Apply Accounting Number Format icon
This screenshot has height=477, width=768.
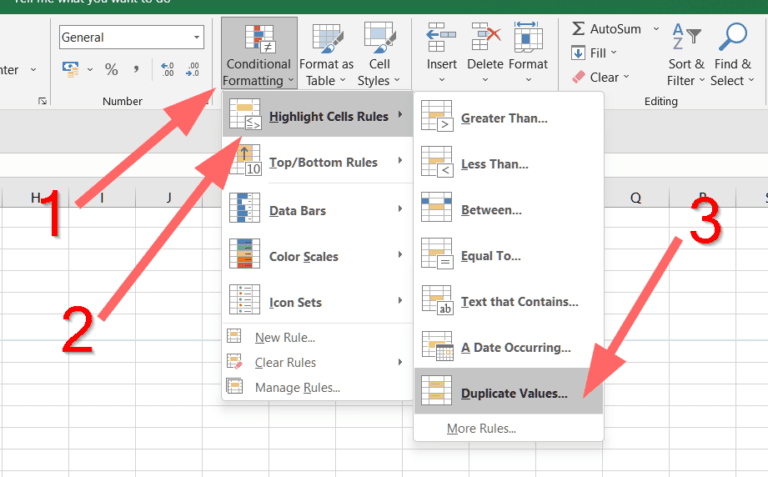(71, 70)
